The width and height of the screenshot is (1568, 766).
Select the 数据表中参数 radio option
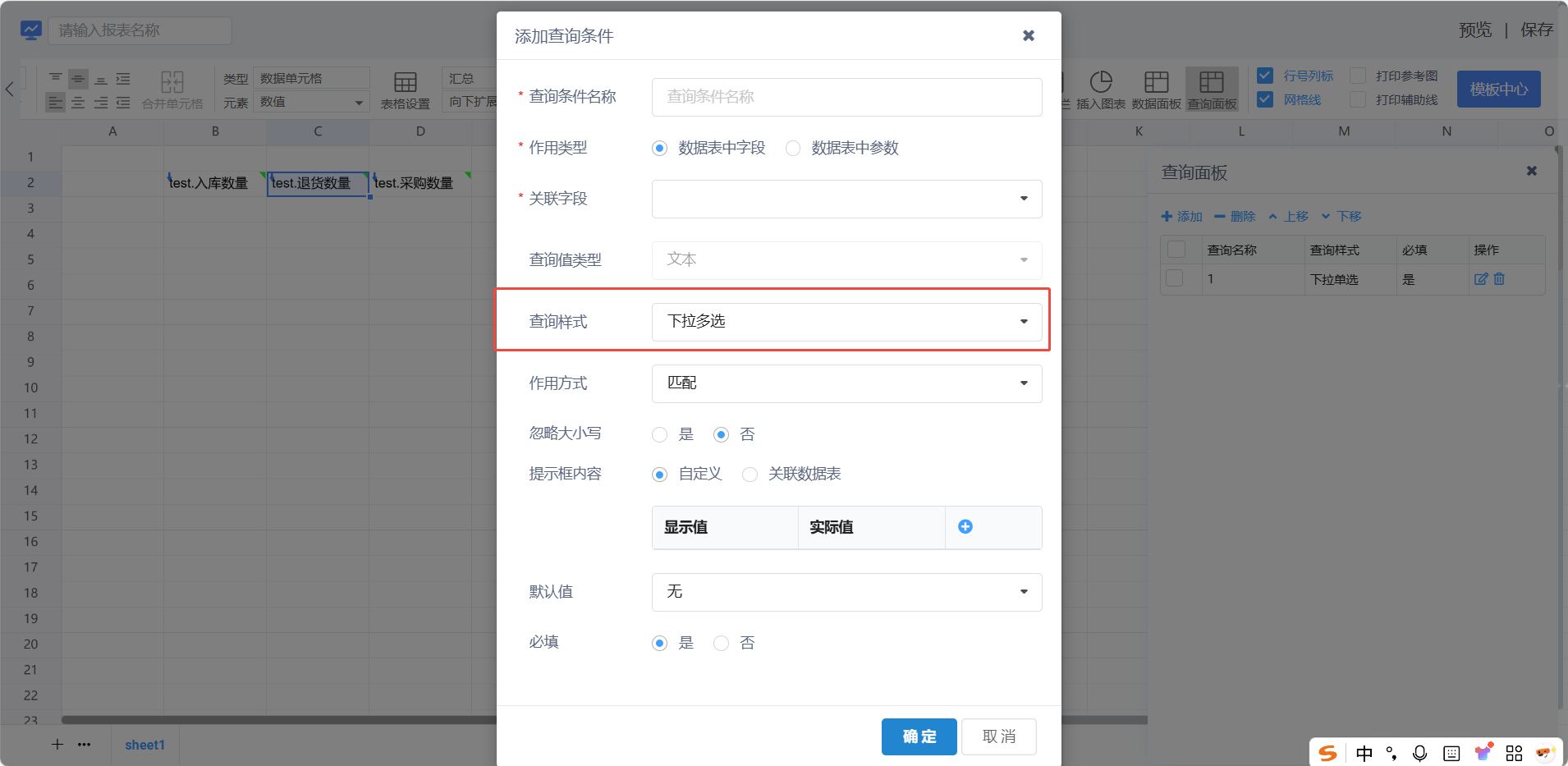(793, 149)
